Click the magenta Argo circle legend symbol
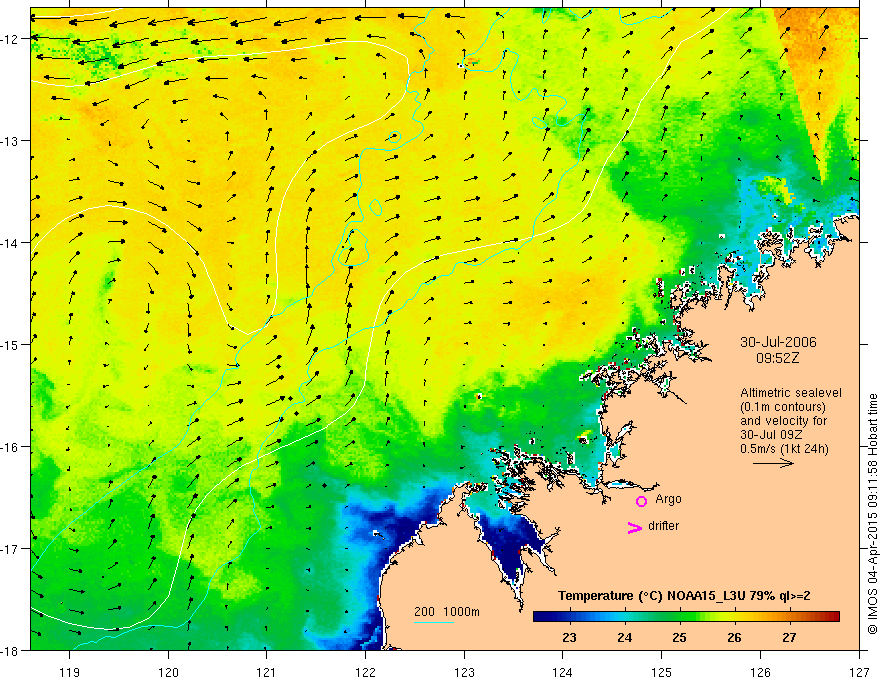Screen dimensions: 880x680 (x=641, y=501)
